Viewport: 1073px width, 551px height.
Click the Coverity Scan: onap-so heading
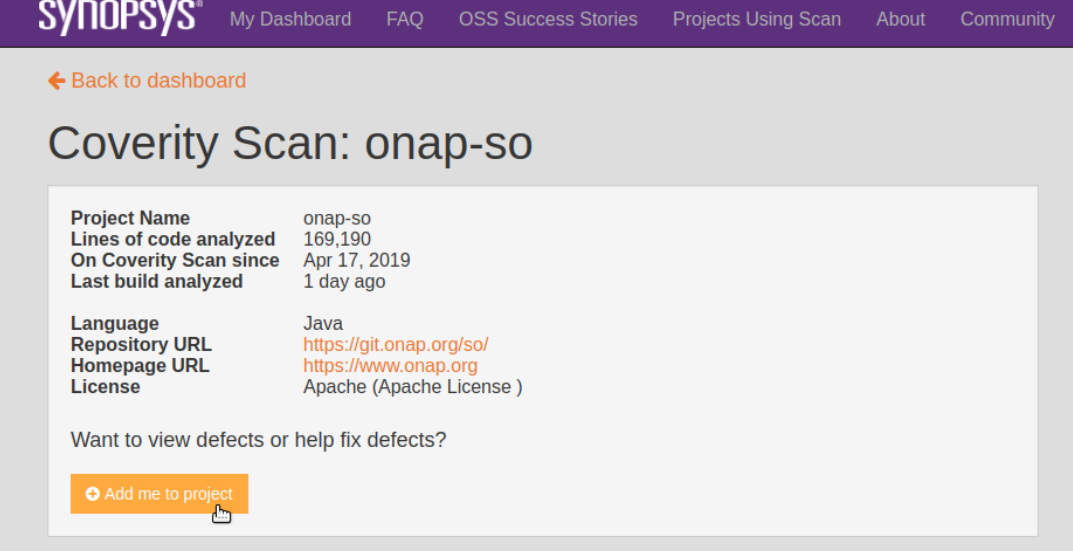(290, 143)
